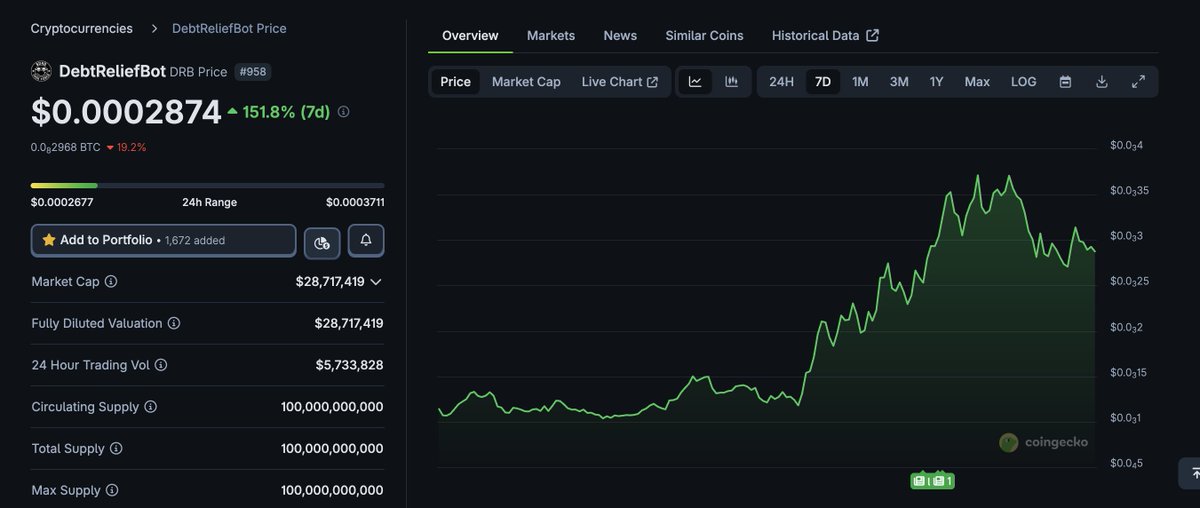
Task: Download the chart data
Action: coord(1102,82)
